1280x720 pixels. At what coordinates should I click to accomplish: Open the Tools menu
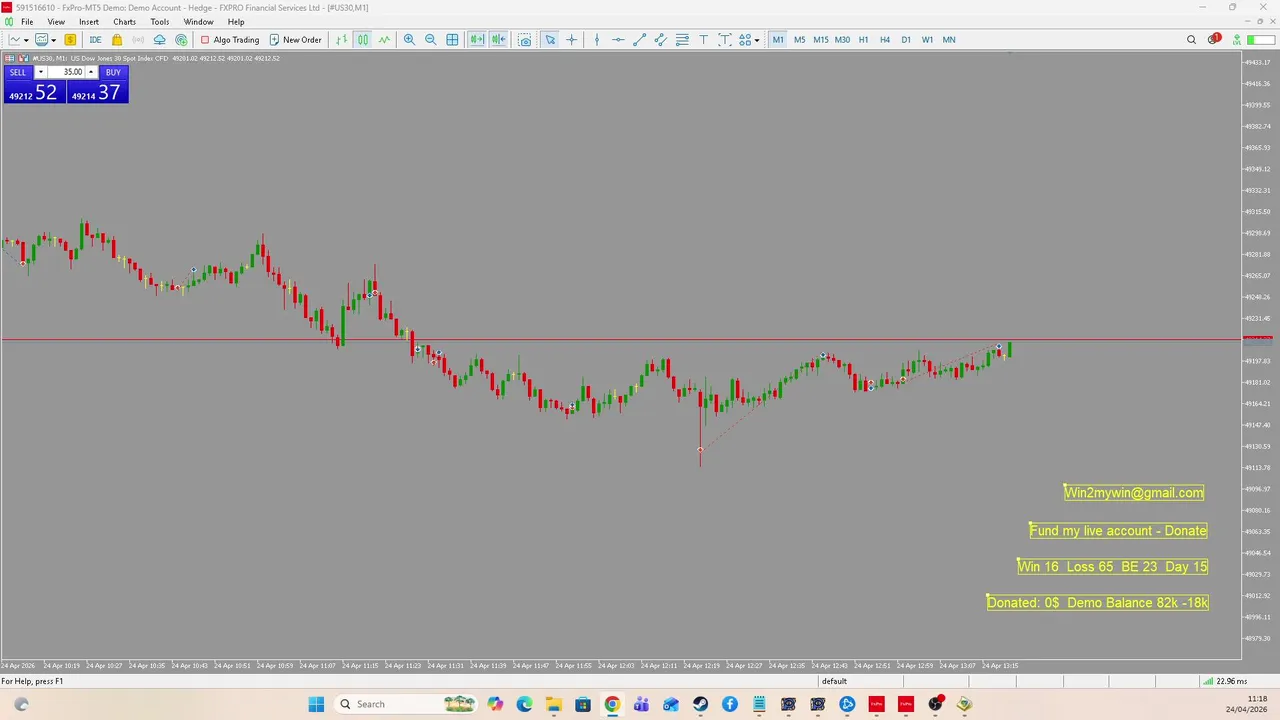(159, 22)
